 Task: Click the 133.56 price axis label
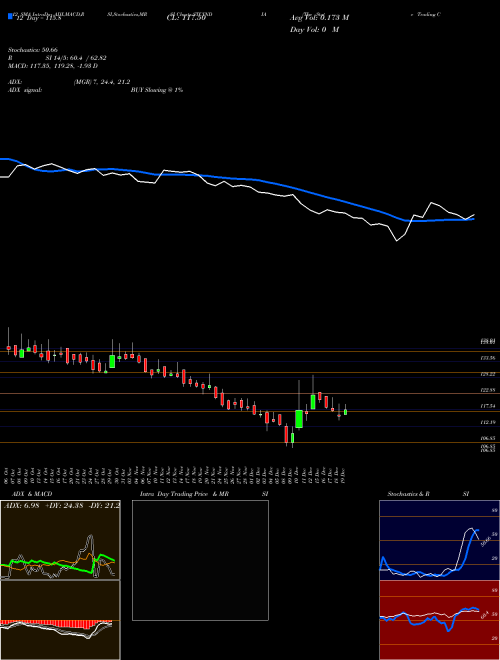click(488, 358)
